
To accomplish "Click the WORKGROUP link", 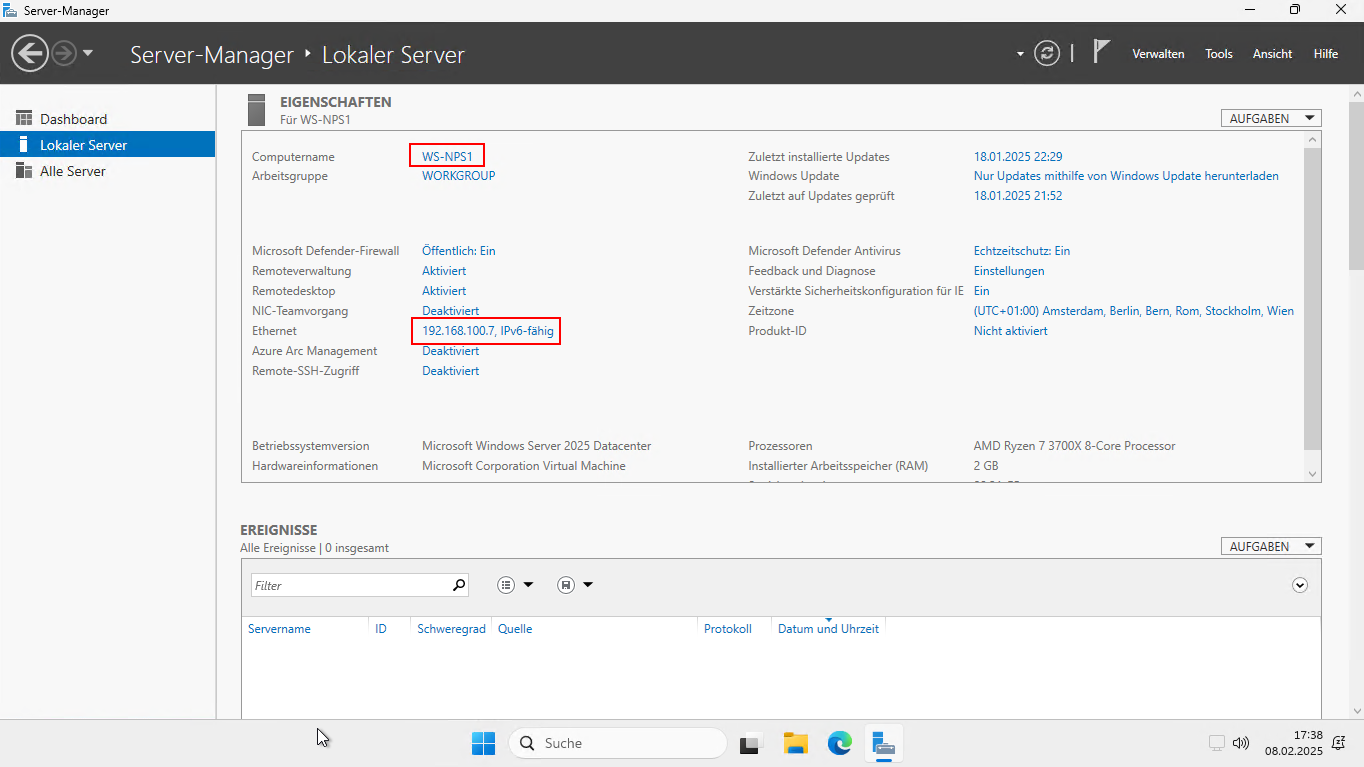I will pyautogui.click(x=458, y=176).
